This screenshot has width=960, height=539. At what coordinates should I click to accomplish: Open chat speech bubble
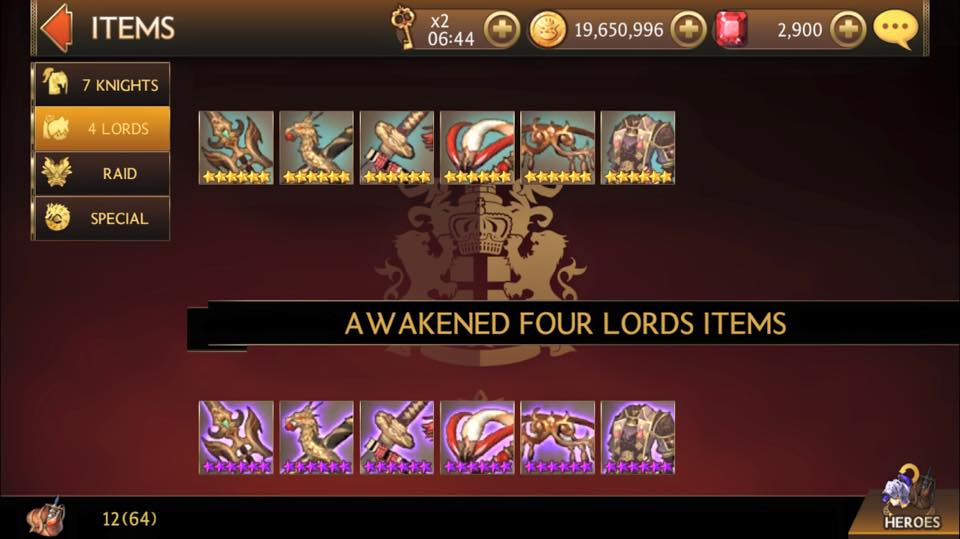click(896, 28)
